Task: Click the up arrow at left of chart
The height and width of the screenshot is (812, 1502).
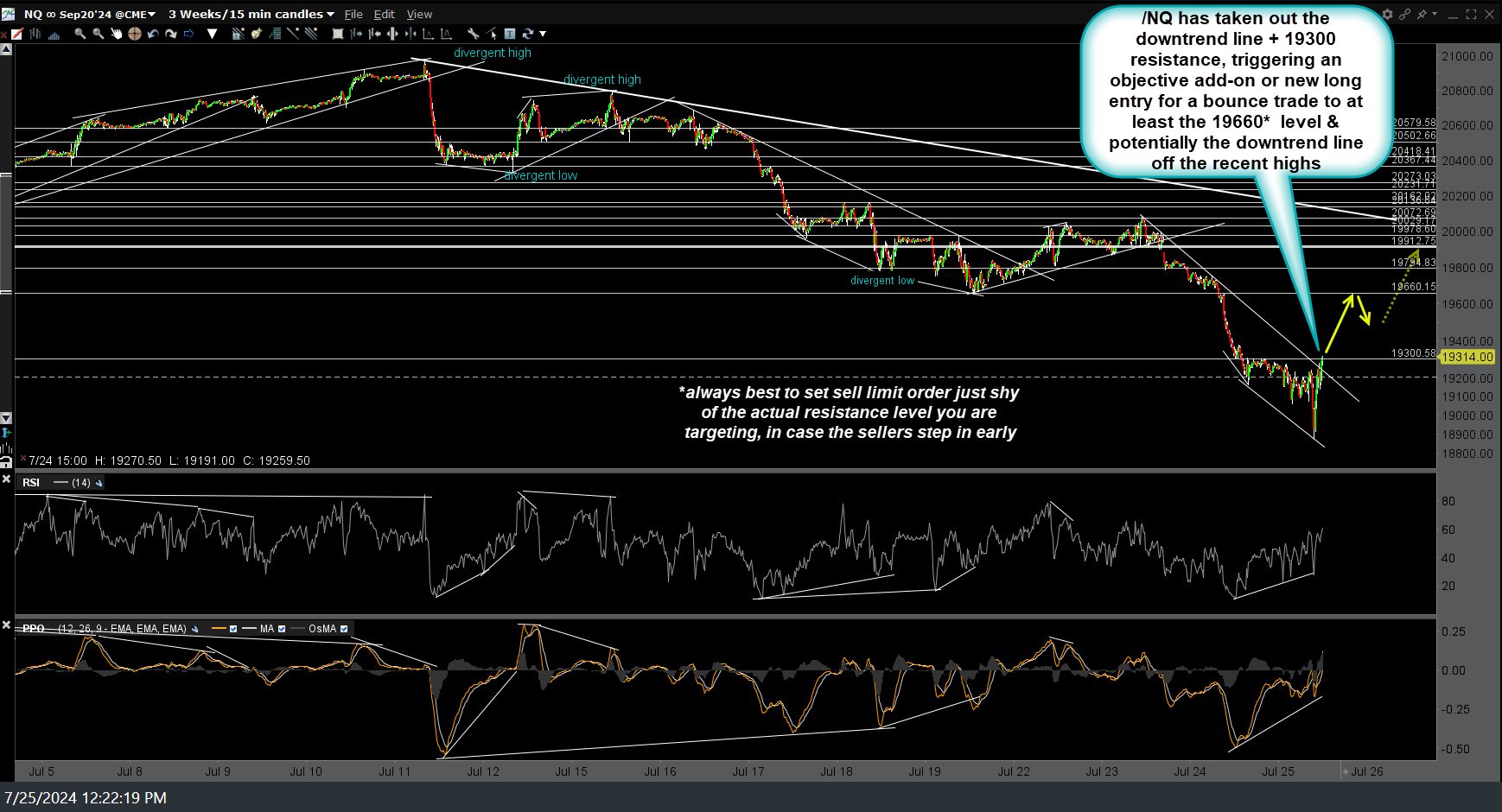Action: coord(7,50)
